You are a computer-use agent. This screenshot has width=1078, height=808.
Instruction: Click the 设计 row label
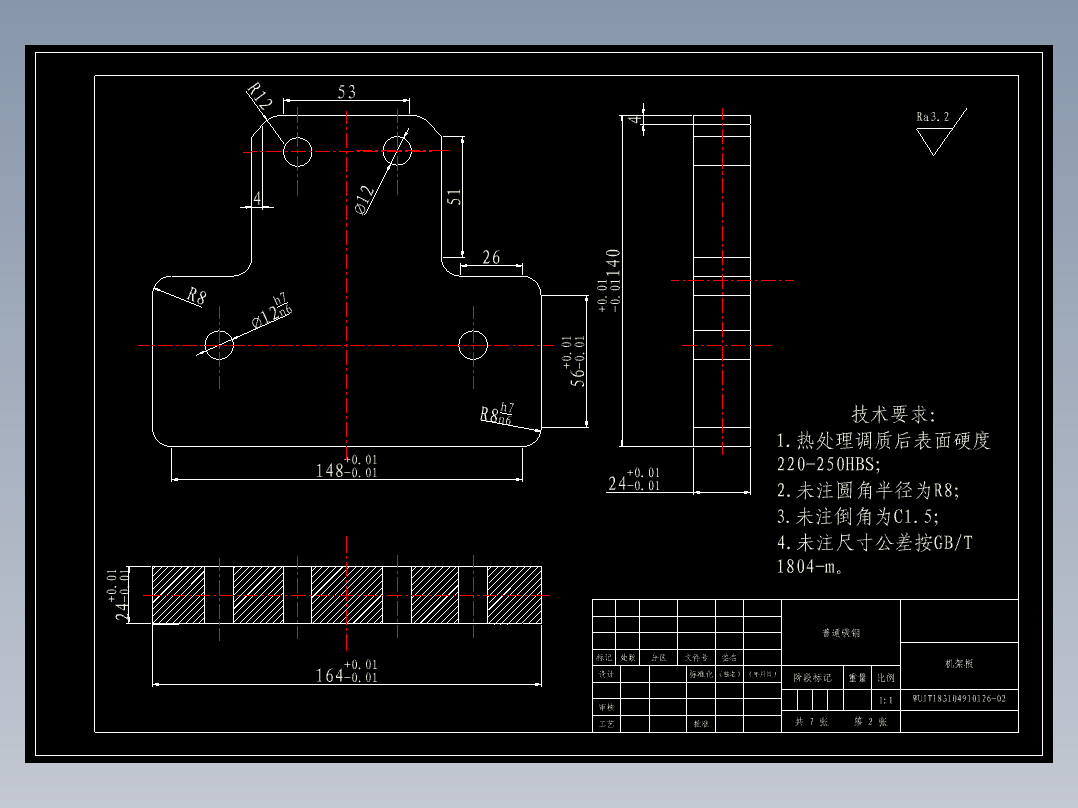(x=606, y=674)
